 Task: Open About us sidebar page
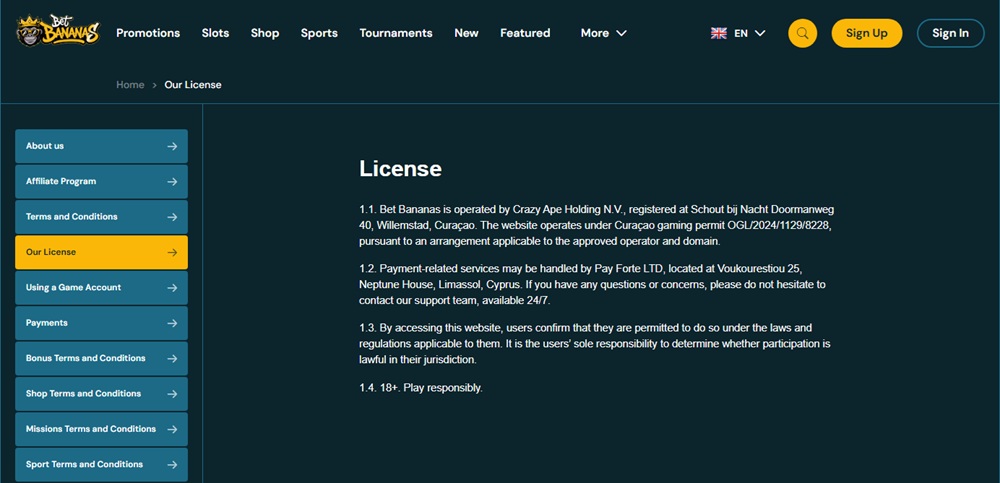coord(101,146)
